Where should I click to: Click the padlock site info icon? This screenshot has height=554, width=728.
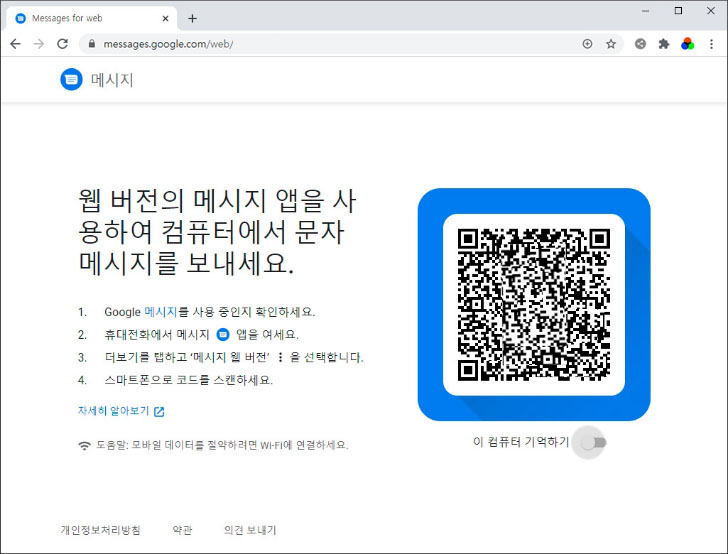tap(92, 44)
